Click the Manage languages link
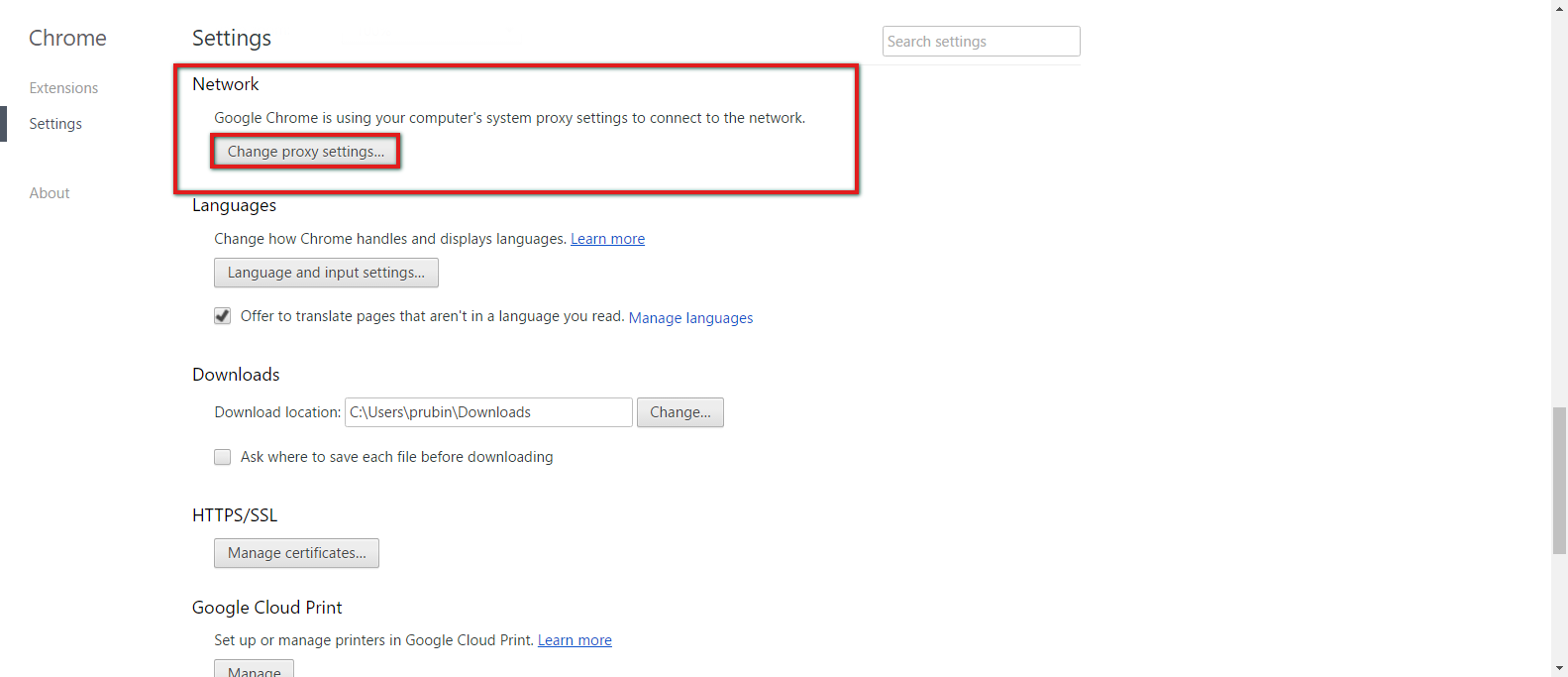 (x=690, y=318)
